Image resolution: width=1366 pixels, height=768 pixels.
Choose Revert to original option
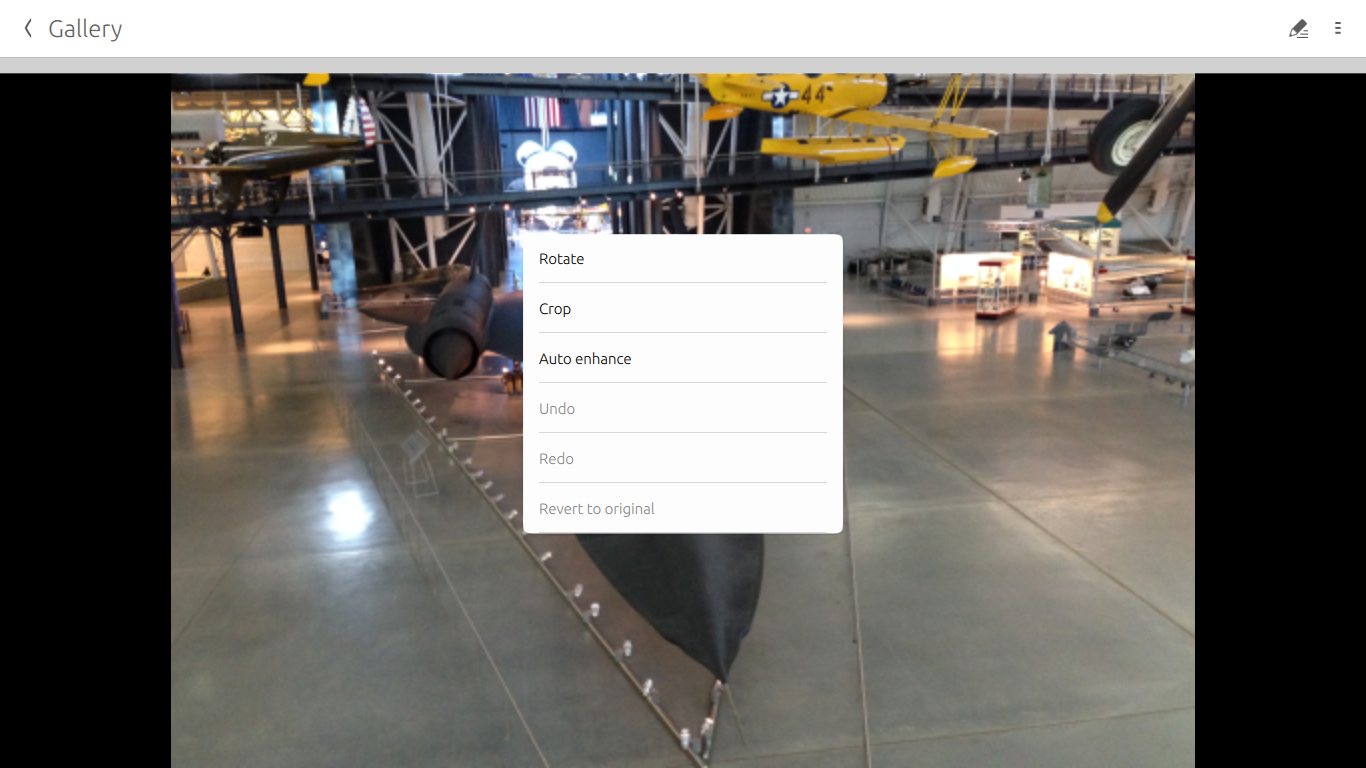click(683, 509)
